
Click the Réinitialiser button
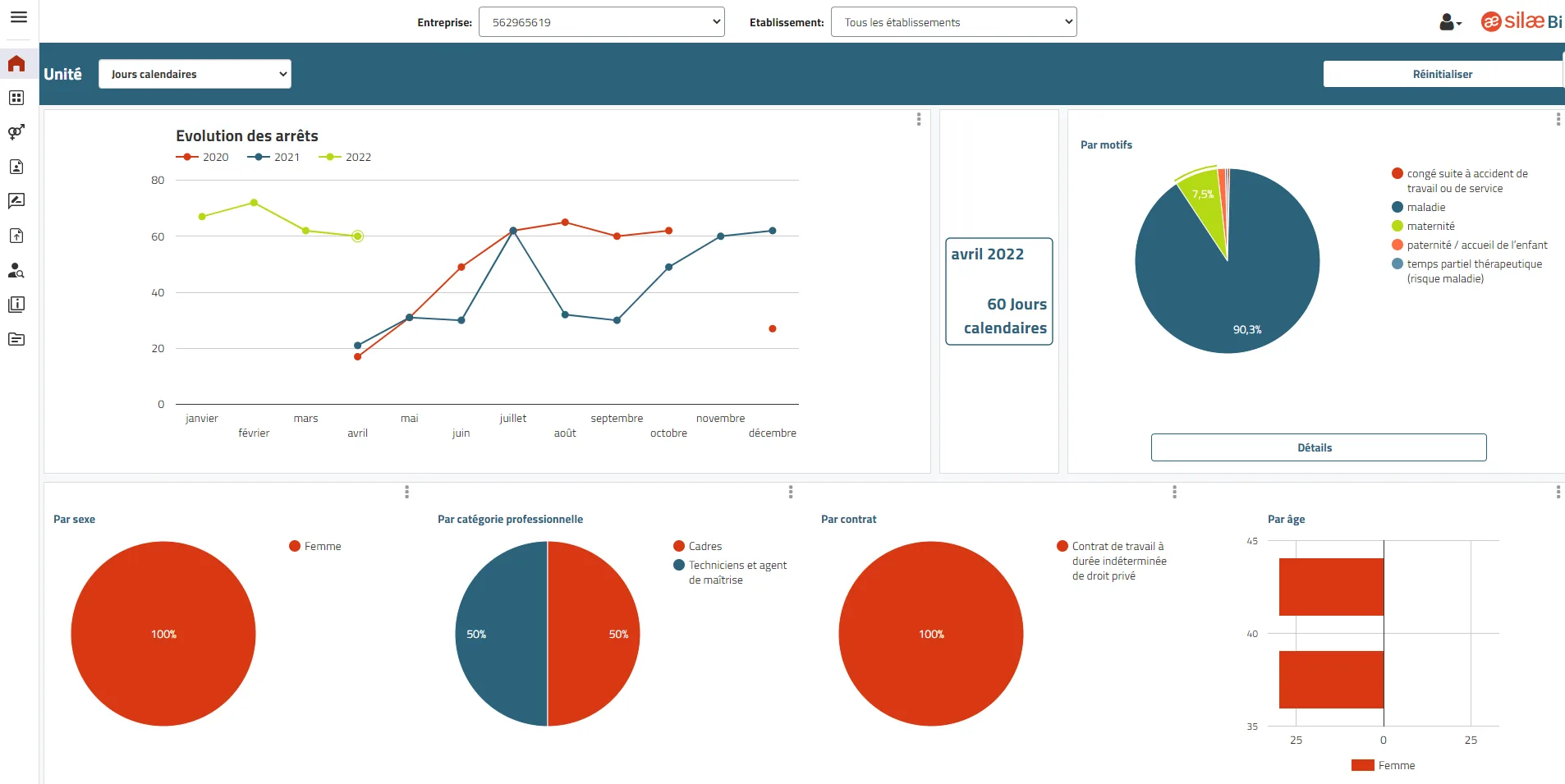[x=1443, y=74]
